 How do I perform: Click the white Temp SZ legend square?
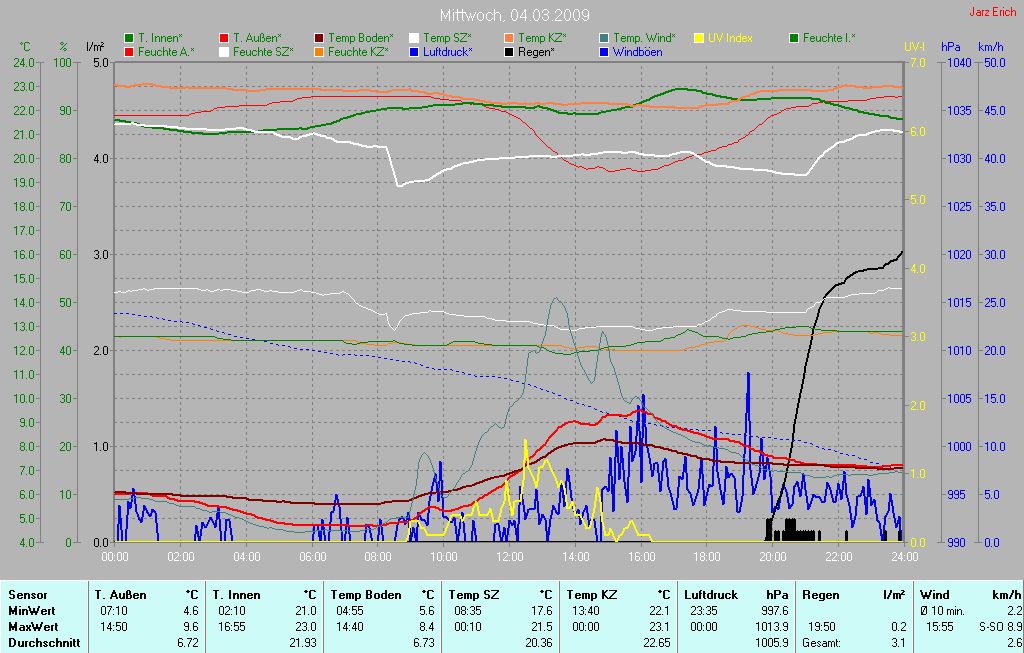click(x=414, y=38)
